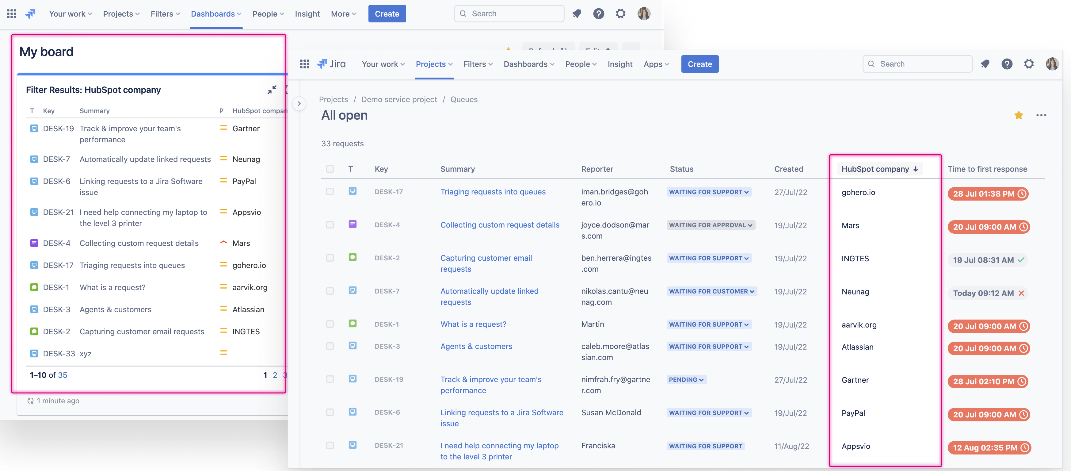Screen dimensions: 1071x471
Task: Open Pending status dropdown on DESK-19
Action: (686, 379)
